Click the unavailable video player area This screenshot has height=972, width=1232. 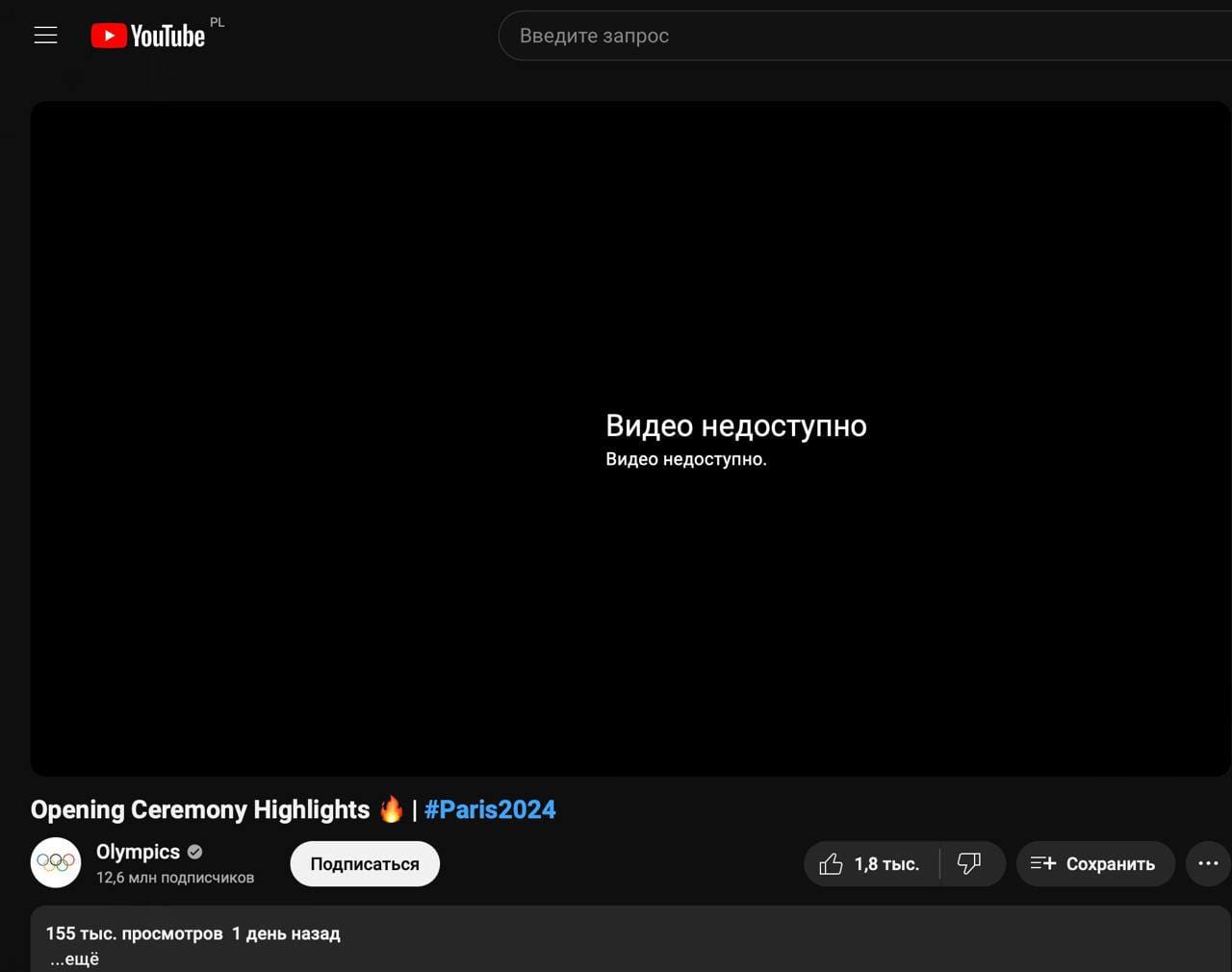[x=630, y=289]
